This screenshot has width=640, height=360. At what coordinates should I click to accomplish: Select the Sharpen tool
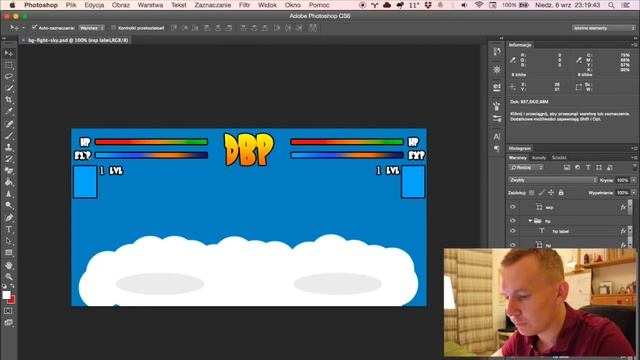(x=9, y=194)
